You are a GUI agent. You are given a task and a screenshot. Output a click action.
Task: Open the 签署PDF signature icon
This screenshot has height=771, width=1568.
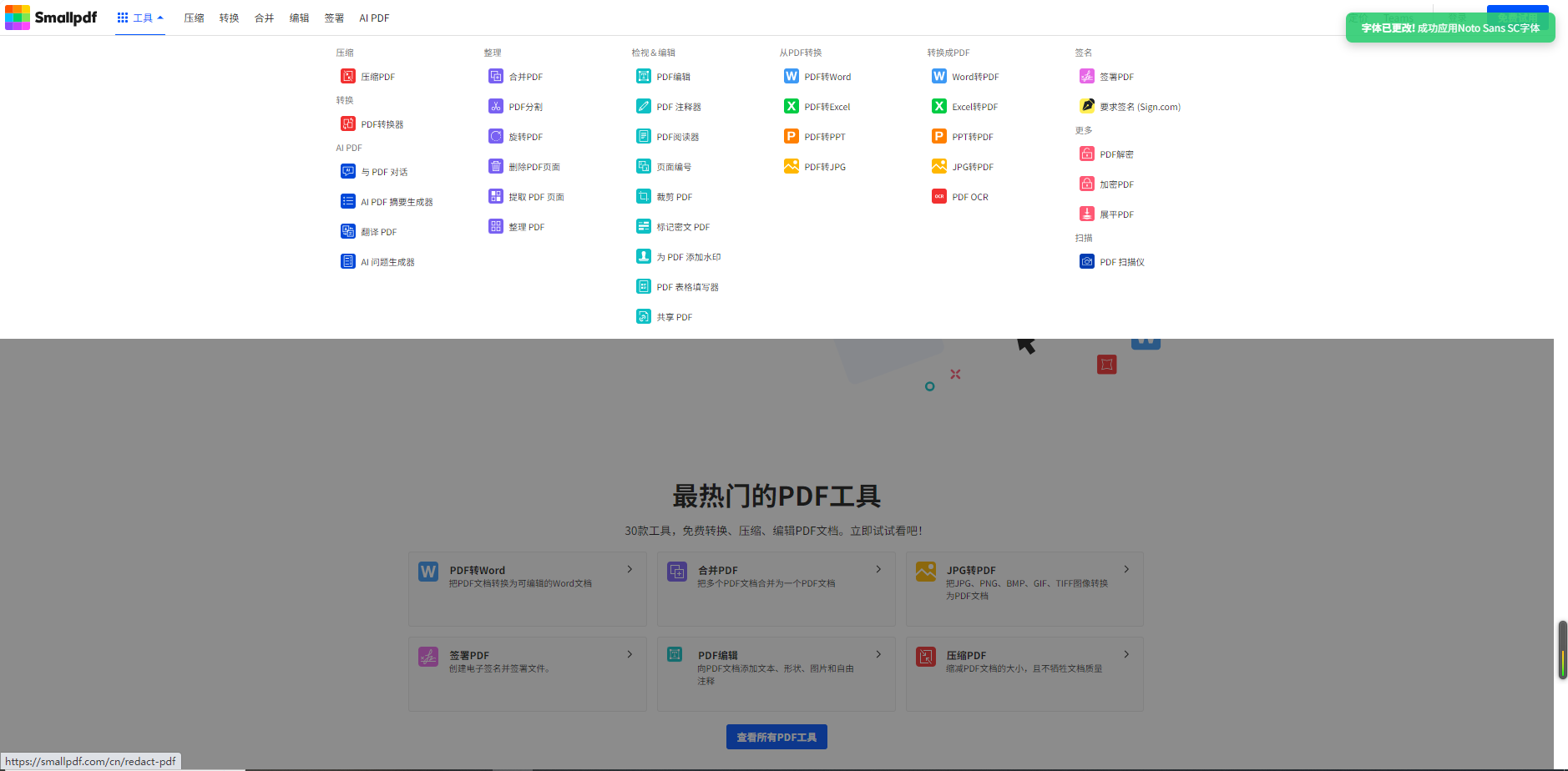1086,77
